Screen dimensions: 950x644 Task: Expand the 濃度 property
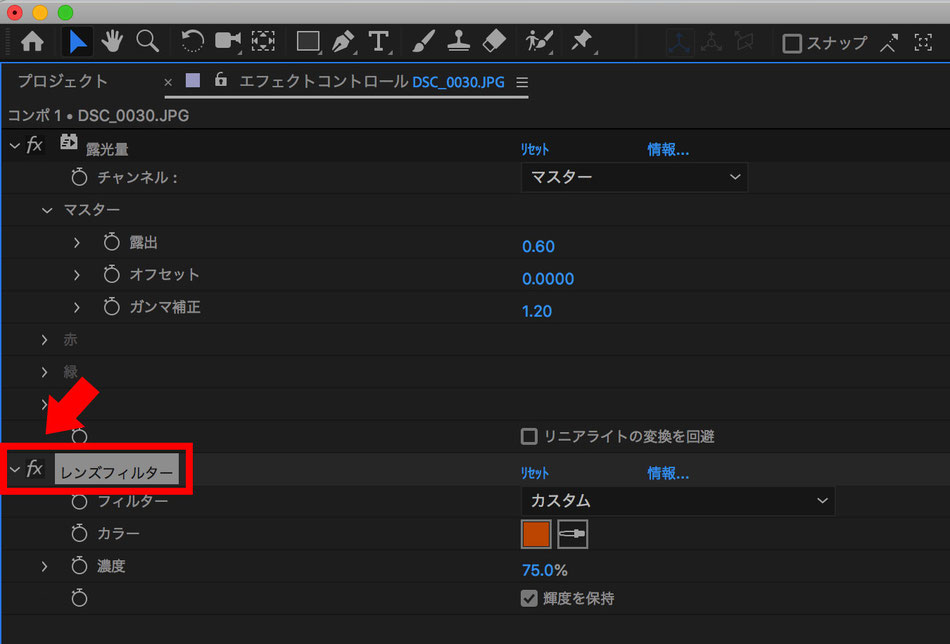coord(44,566)
